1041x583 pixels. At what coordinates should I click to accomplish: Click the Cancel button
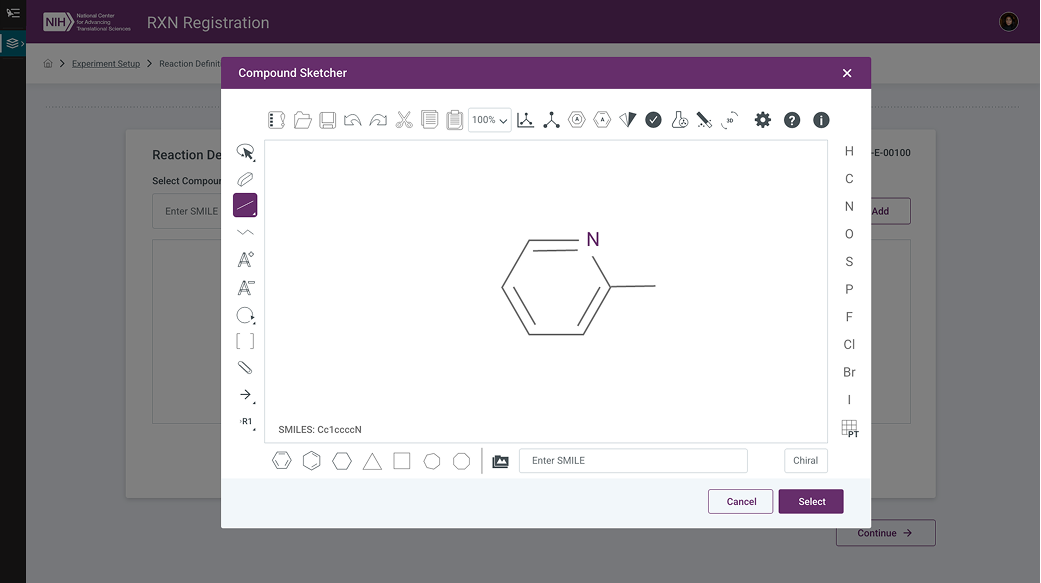click(x=740, y=502)
